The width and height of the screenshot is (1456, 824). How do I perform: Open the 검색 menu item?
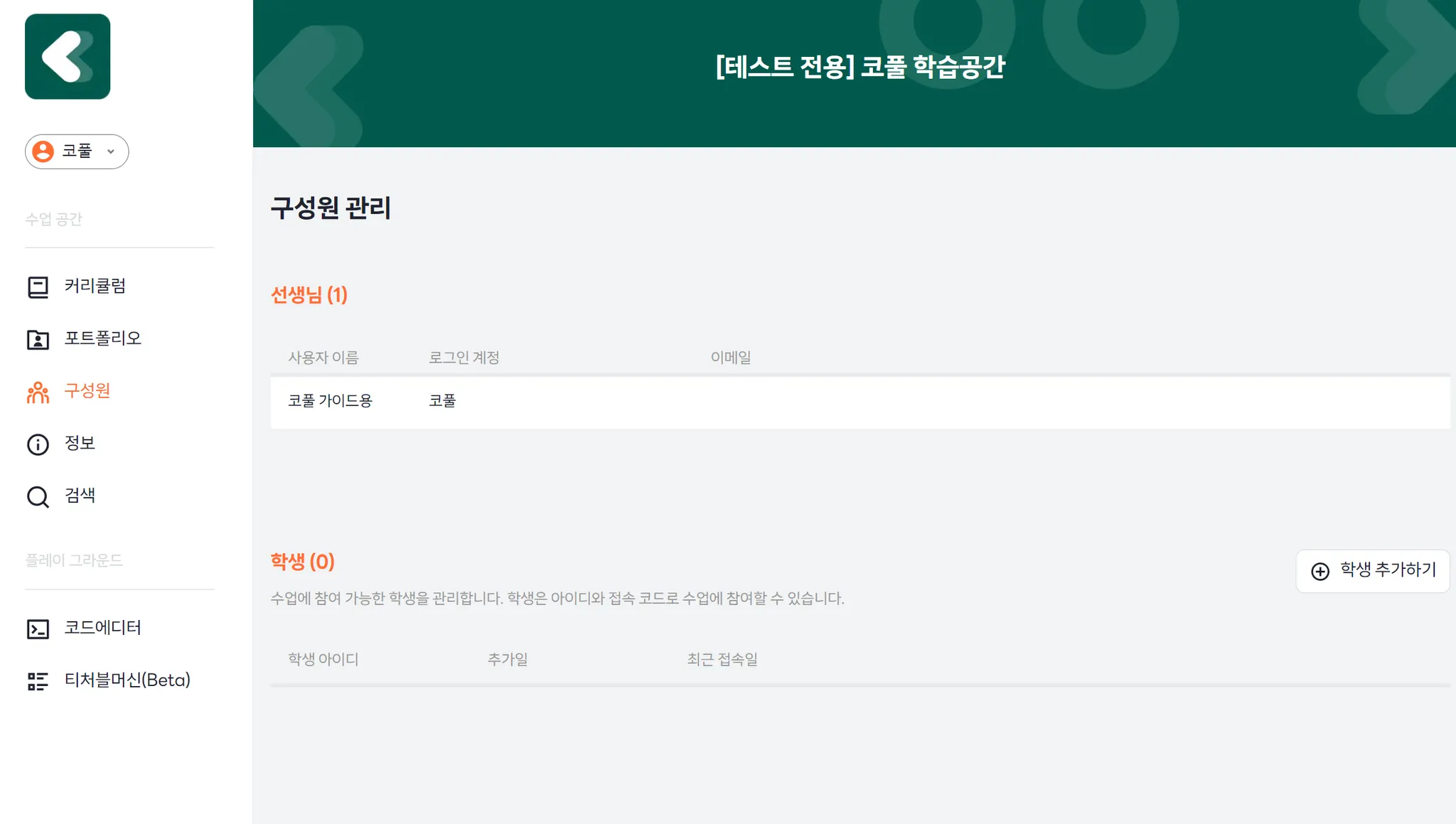point(80,496)
